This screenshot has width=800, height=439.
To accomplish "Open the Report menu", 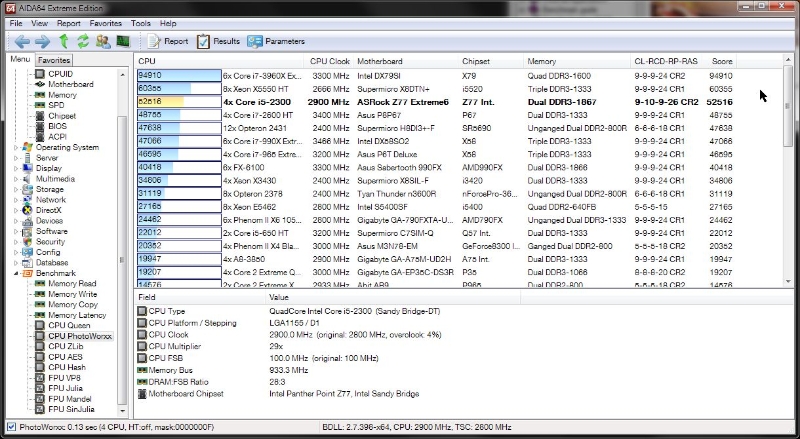I will pos(68,23).
